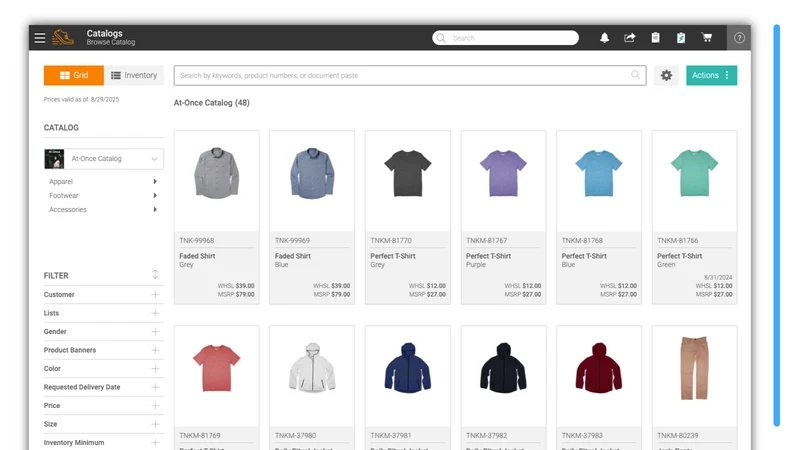Open the help question mark
The image size is (800, 450).
click(739, 38)
